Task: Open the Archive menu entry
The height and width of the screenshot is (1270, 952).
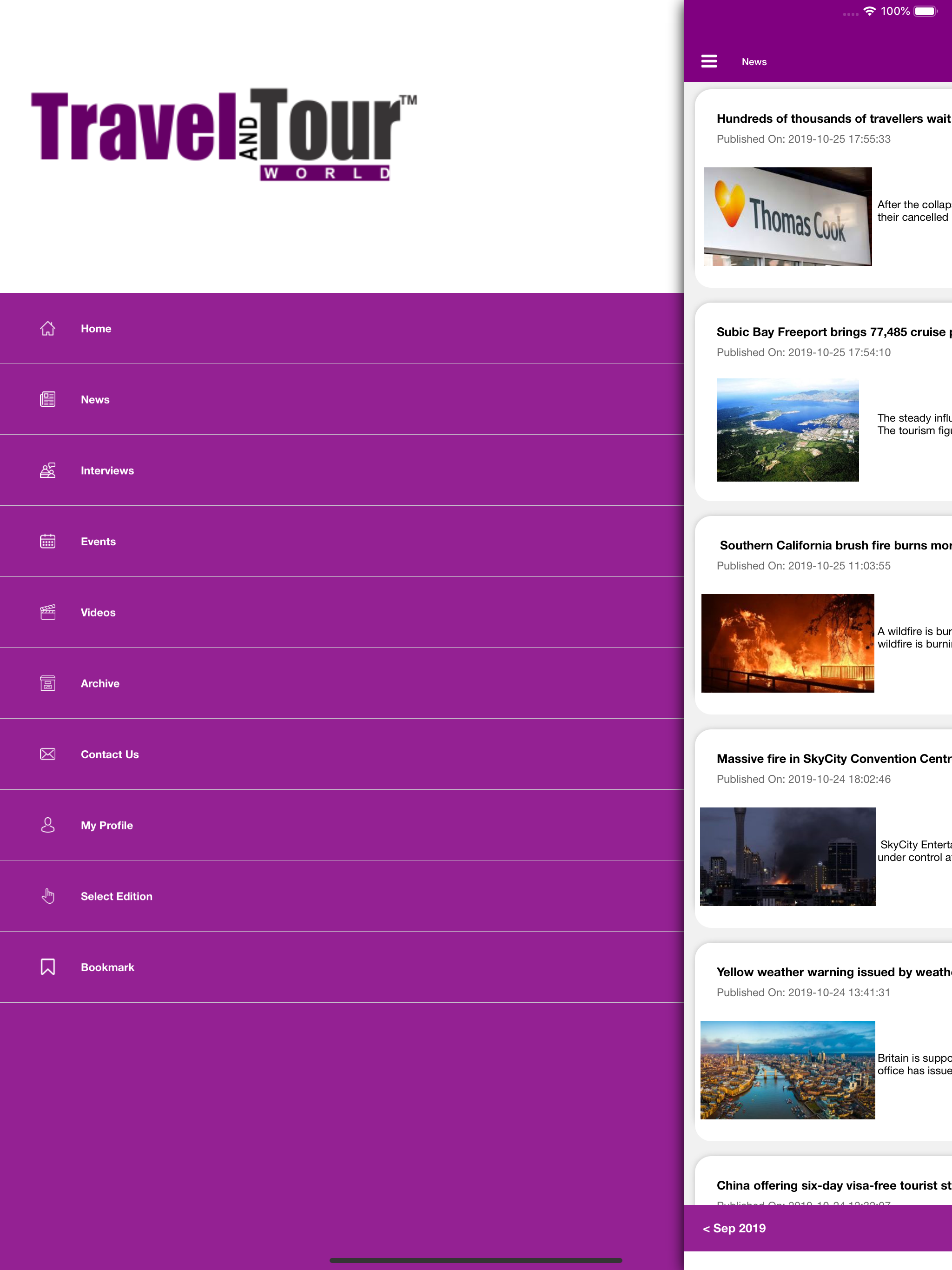Action: tap(342, 683)
